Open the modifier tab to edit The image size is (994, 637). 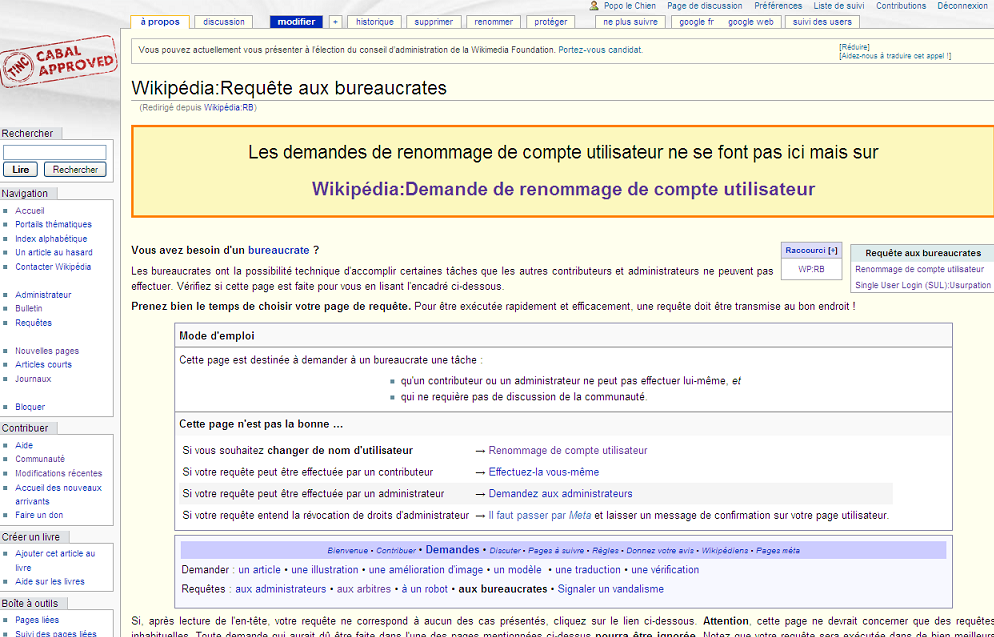[296, 22]
